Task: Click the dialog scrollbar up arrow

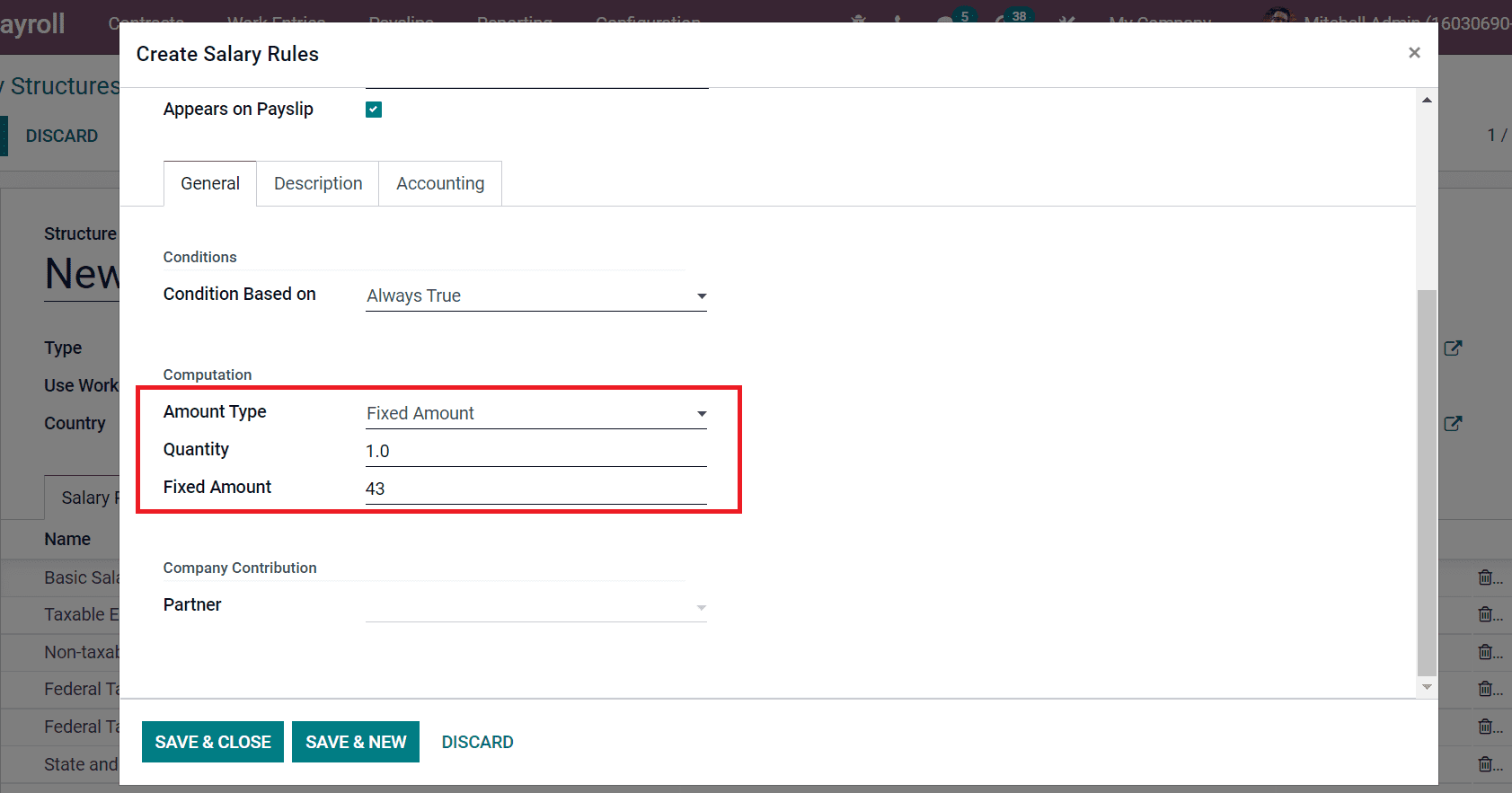Action: [1427, 100]
